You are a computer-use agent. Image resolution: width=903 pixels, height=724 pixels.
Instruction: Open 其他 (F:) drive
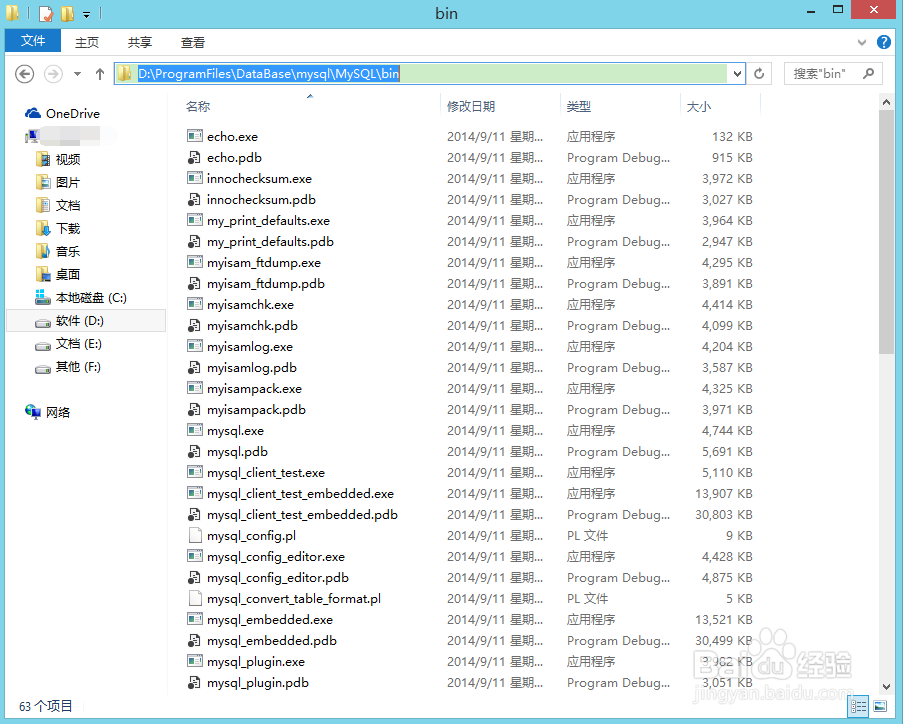[68, 367]
